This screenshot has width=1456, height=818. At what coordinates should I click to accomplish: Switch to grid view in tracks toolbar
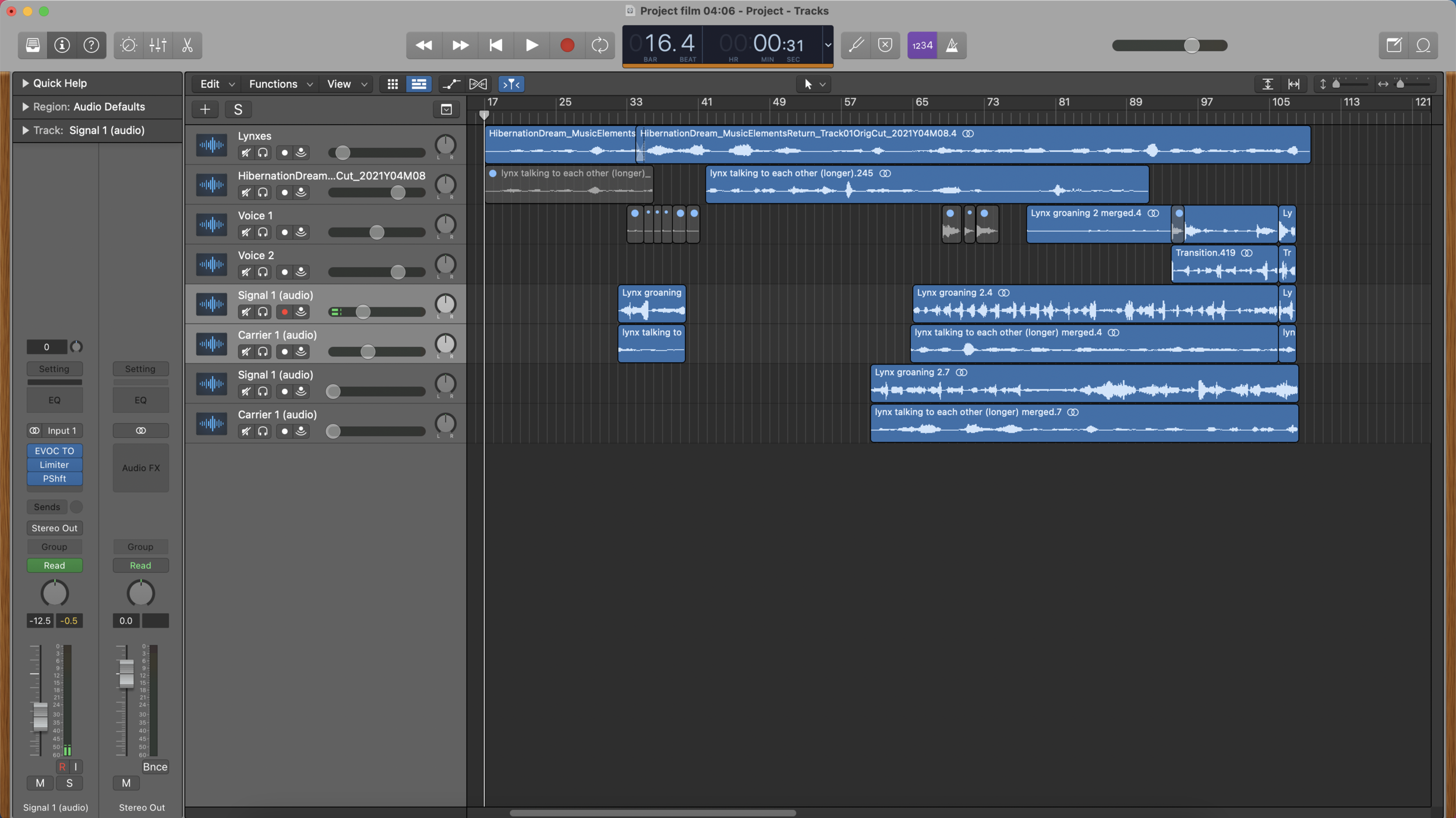pos(393,84)
